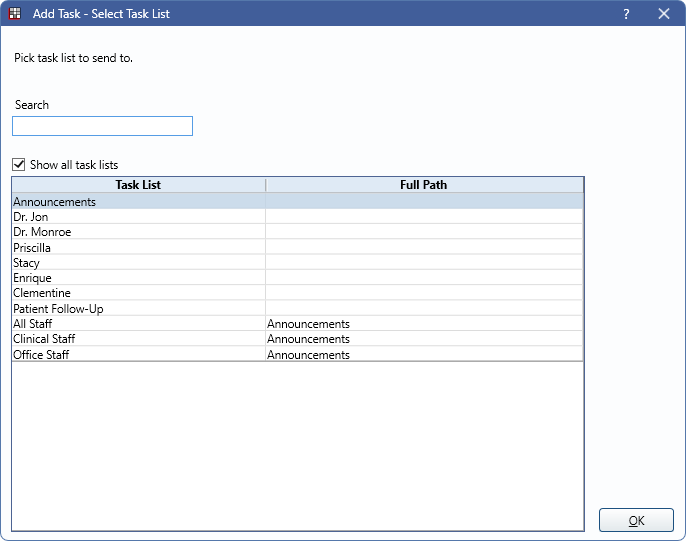Click the application icon in title bar
The width and height of the screenshot is (686, 541).
15,14
